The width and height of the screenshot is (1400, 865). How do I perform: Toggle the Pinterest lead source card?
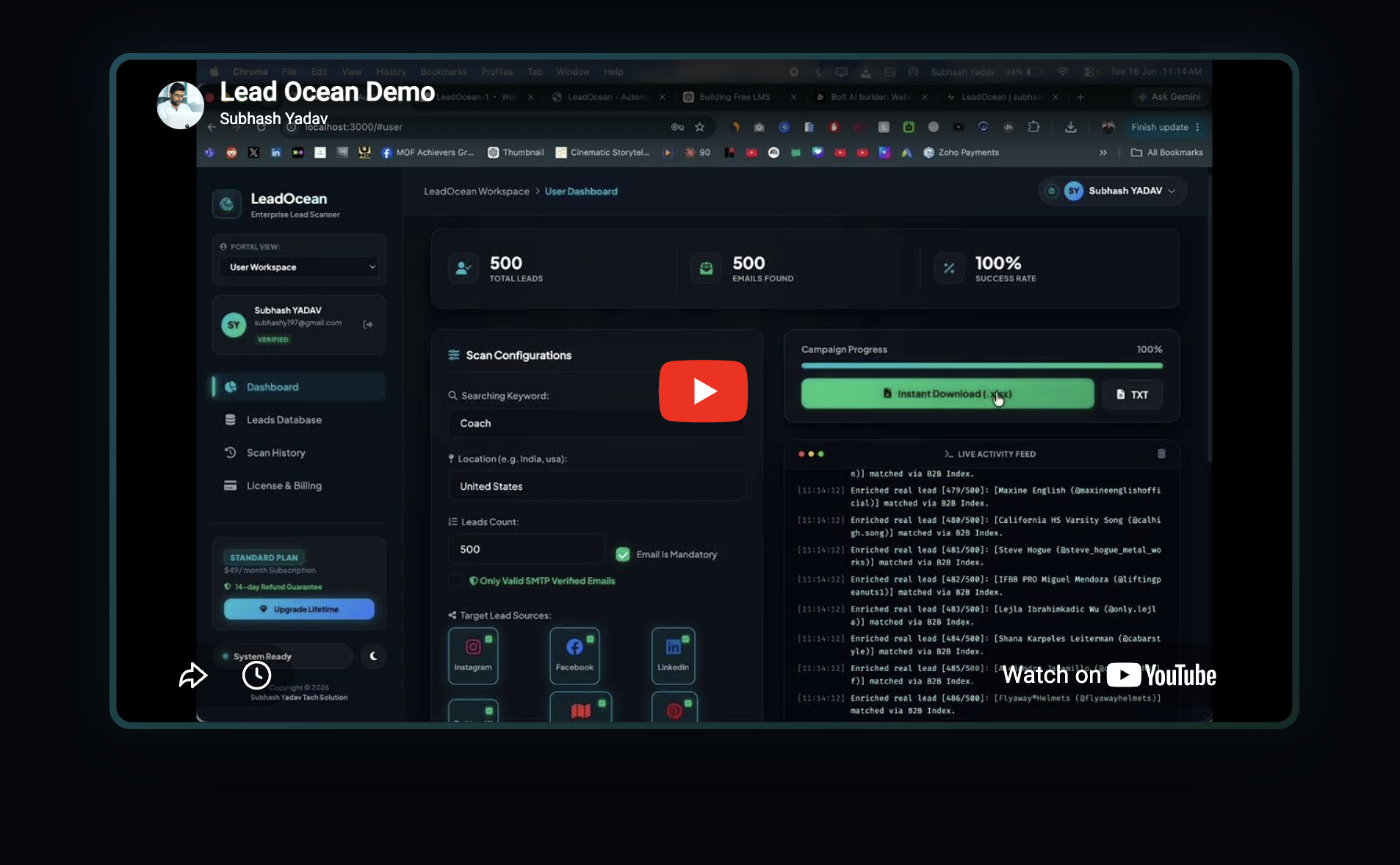click(674, 707)
